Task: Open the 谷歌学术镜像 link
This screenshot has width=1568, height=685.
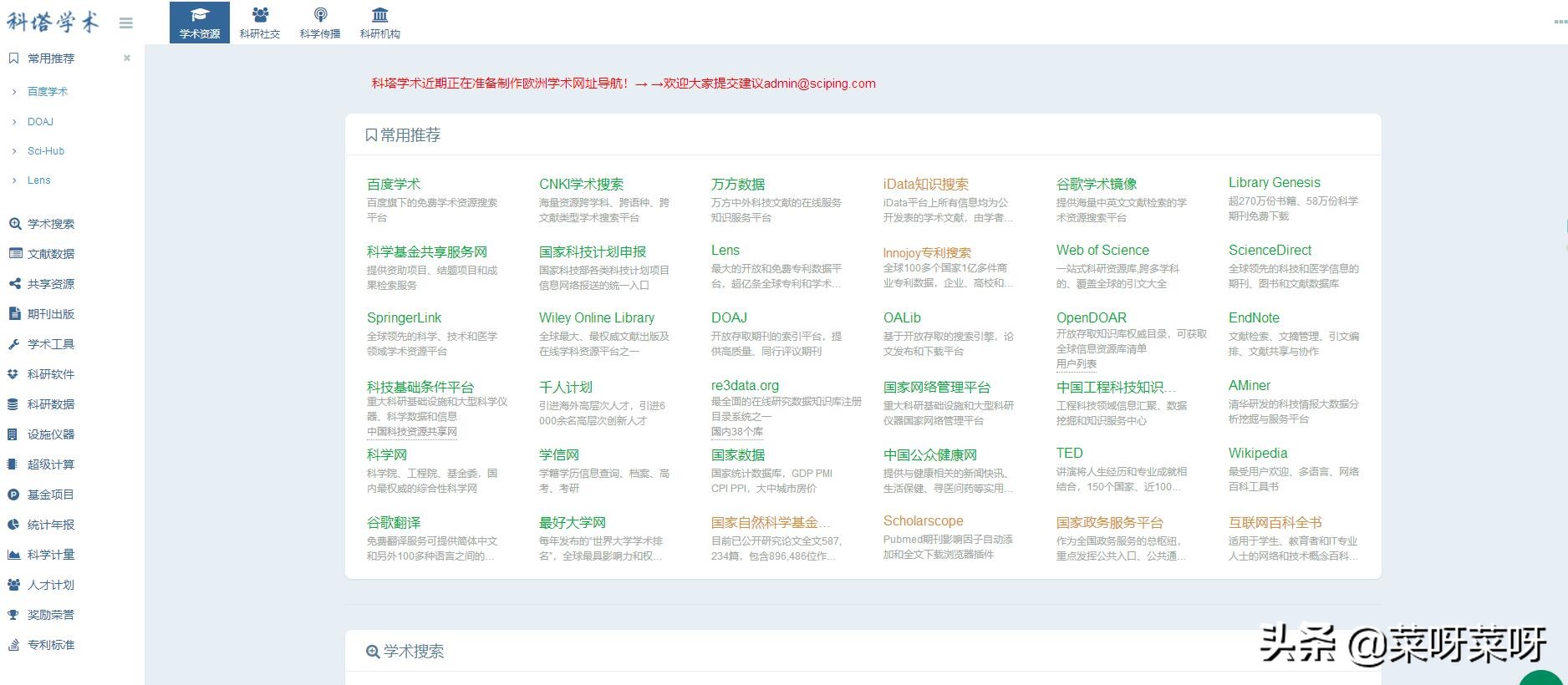Action: (1097, 184)
